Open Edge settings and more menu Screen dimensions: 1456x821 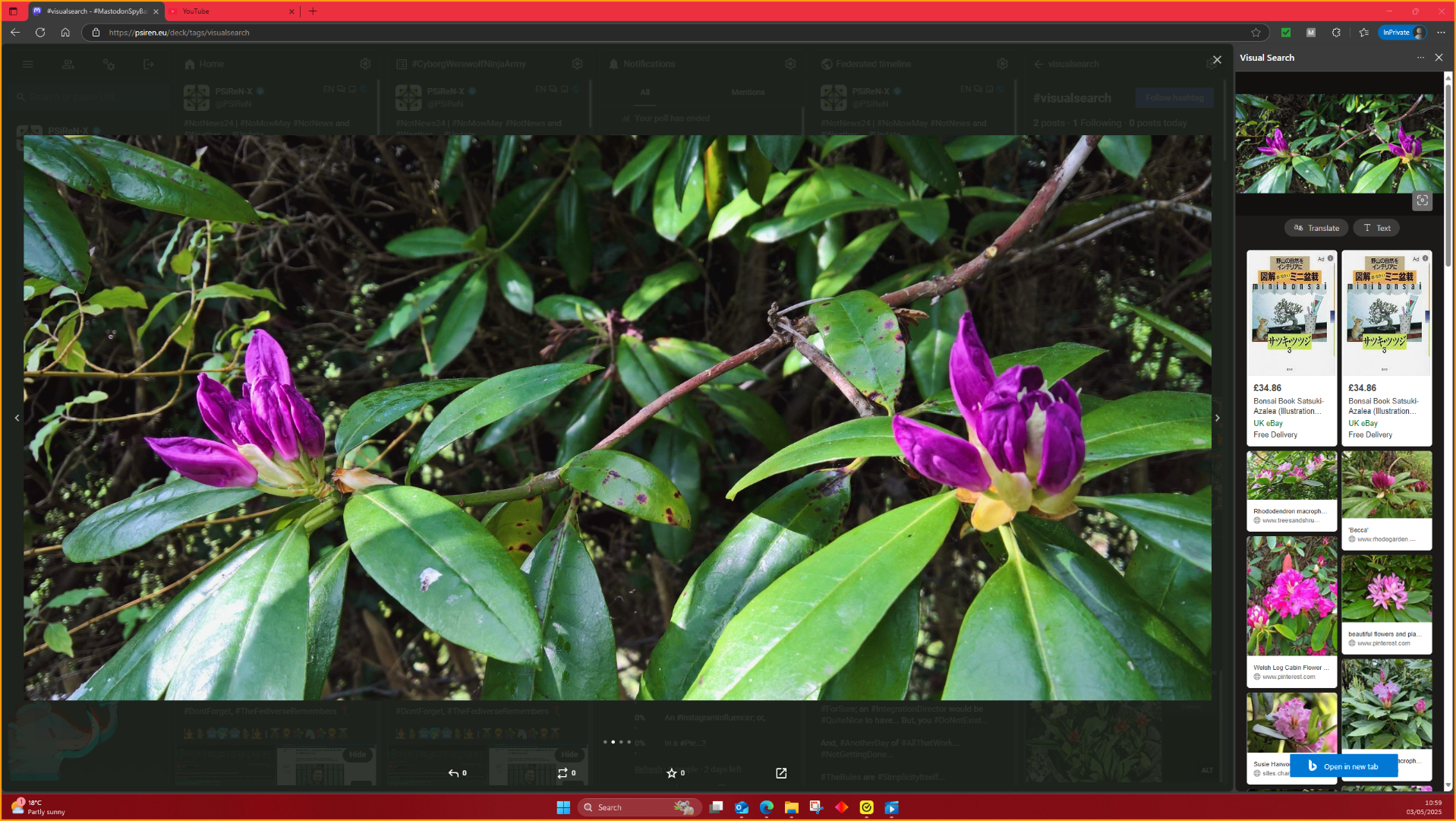click(x=1441, y=33)
